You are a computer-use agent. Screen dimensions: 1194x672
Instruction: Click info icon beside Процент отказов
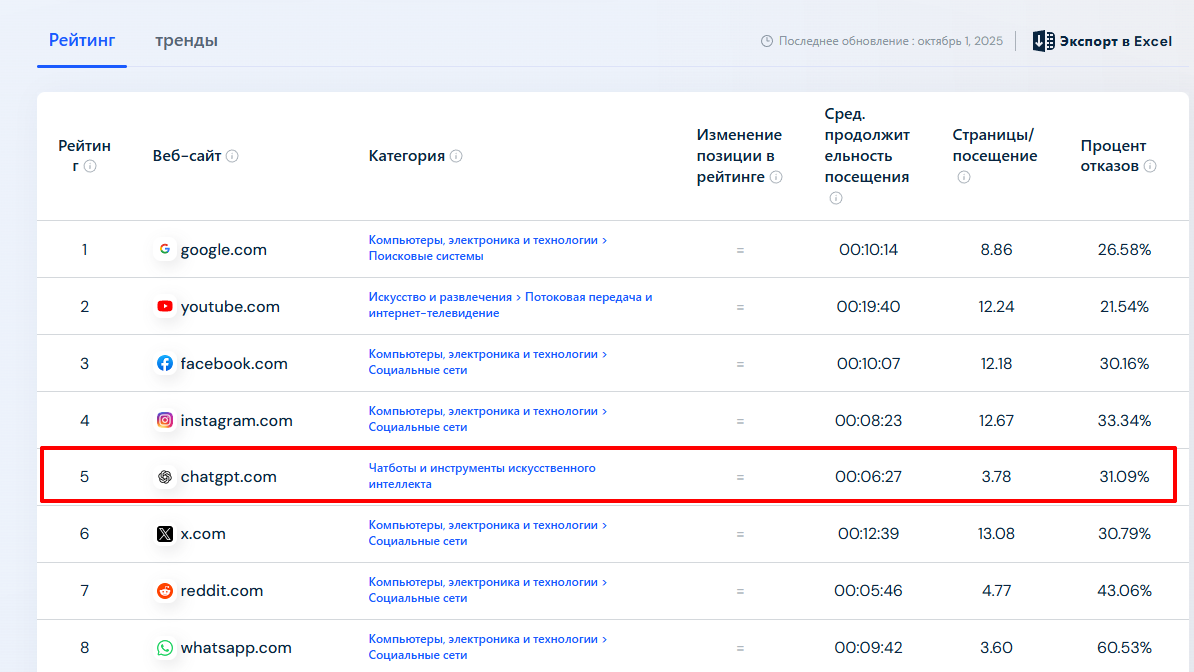pyautogui.click(x=1150, y=166)
